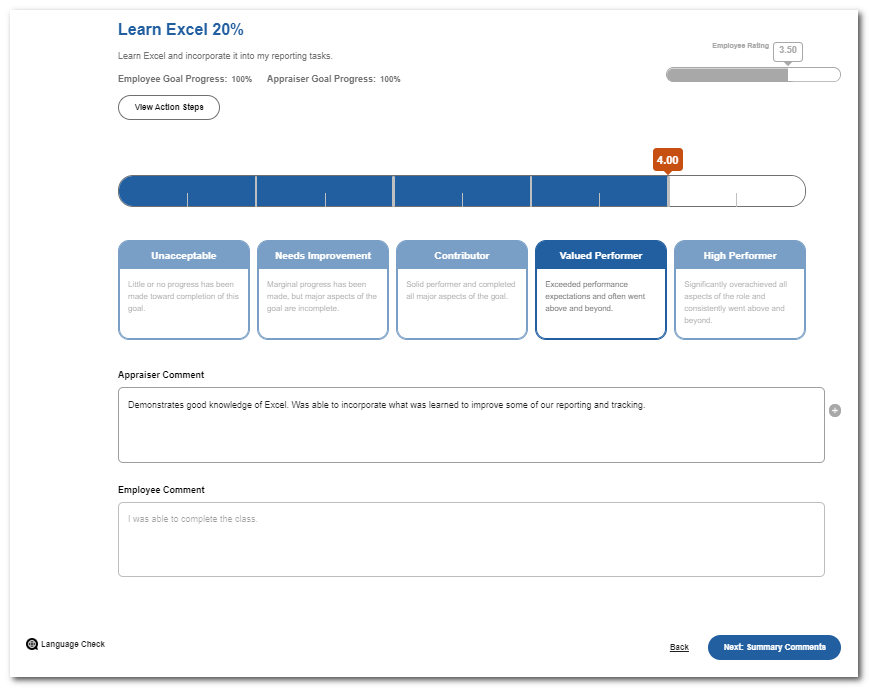Select the Valued Performer rating card
Screen dimensions: 869x688
click(600, 289)
